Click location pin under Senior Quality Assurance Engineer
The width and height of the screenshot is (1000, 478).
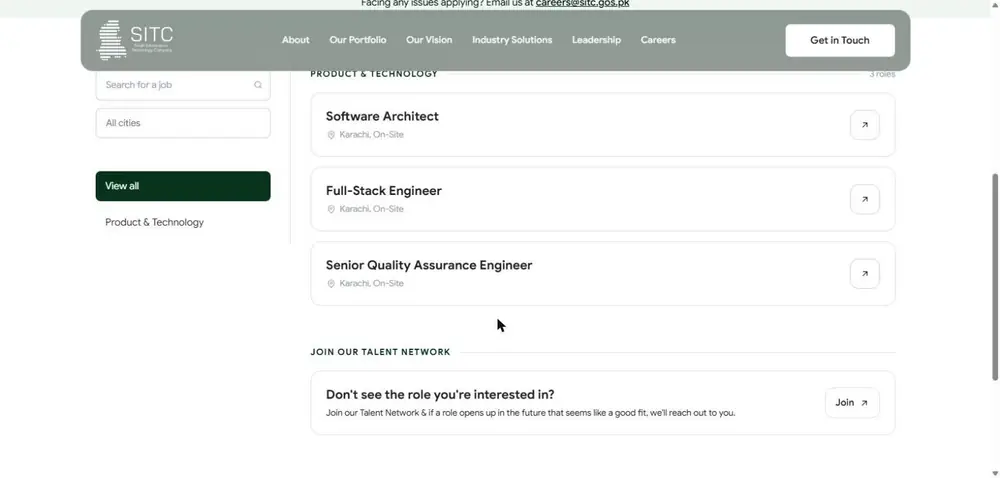[x=331, y=284]
